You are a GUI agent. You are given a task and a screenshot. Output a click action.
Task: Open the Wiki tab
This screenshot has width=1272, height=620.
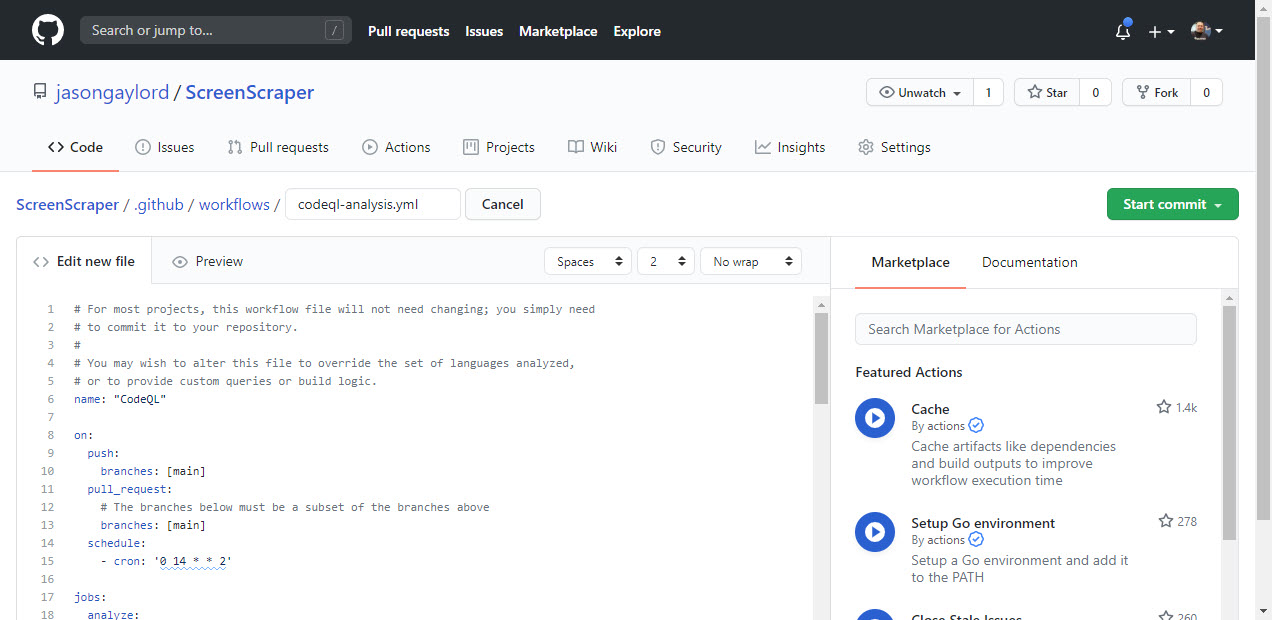pyautogui.click(x=592, y=147)
